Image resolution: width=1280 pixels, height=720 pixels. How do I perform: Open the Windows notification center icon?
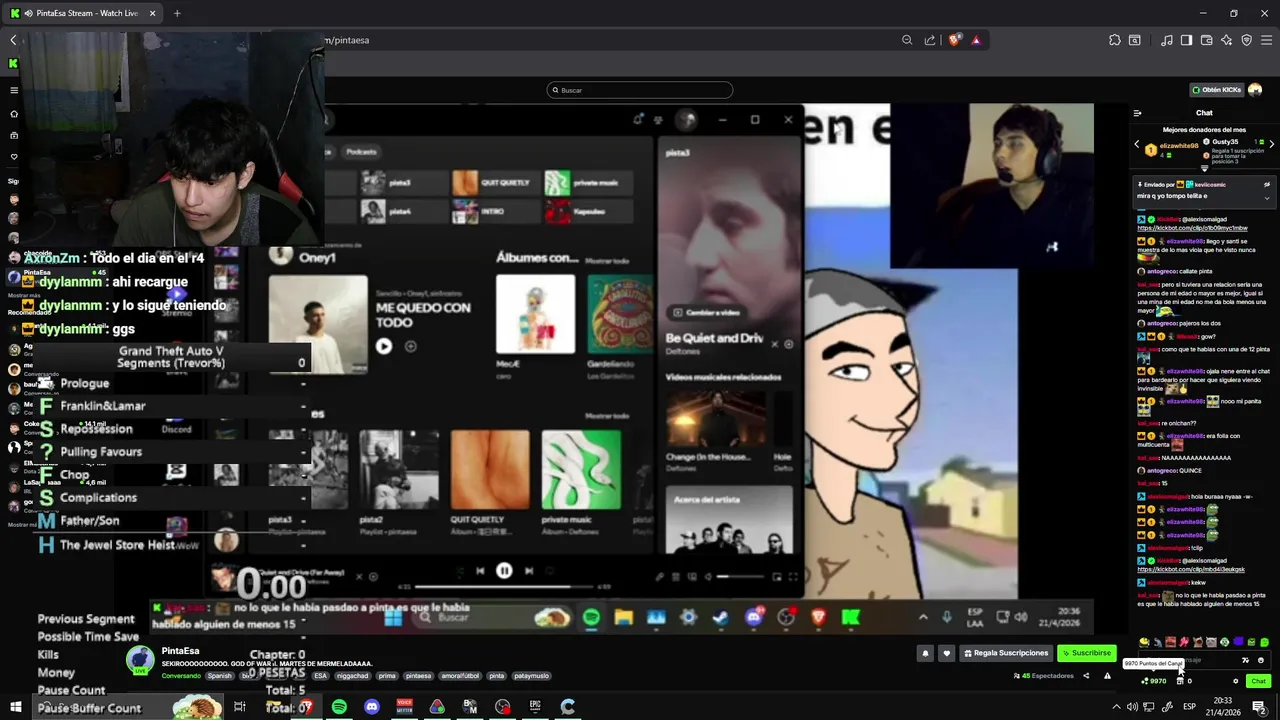(x=1260, y=707)
